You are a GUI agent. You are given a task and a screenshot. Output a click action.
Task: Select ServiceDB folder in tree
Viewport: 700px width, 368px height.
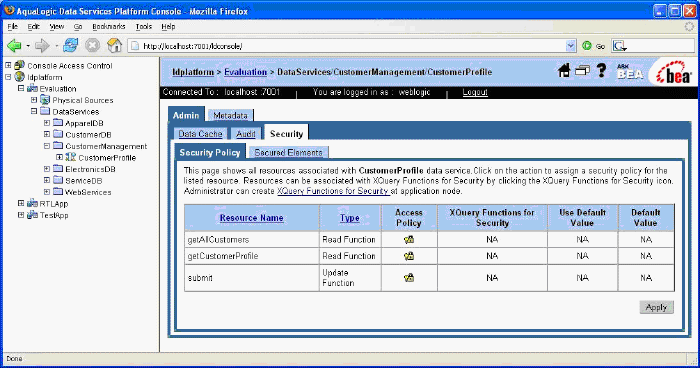tap(83, 180)
